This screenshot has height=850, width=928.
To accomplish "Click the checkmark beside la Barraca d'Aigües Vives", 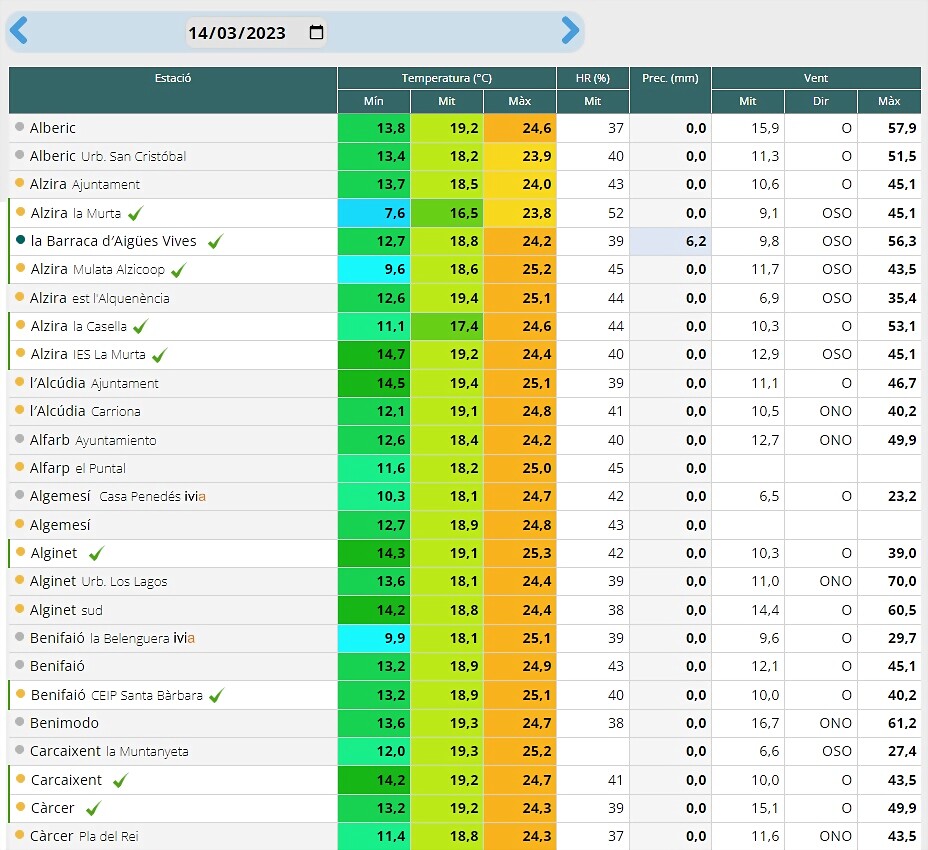I will point(215,241).
